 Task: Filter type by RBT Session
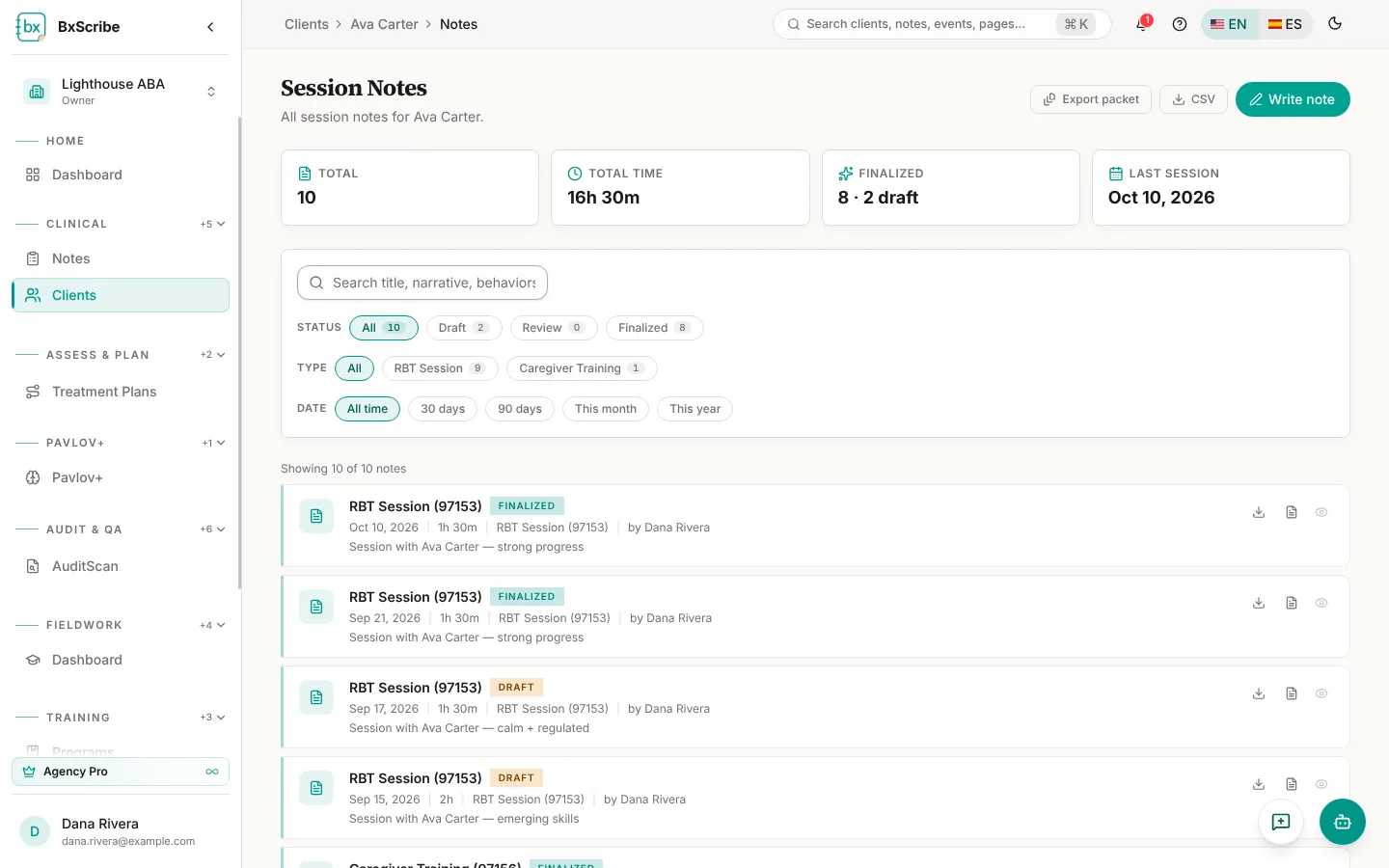coord(440,368)
